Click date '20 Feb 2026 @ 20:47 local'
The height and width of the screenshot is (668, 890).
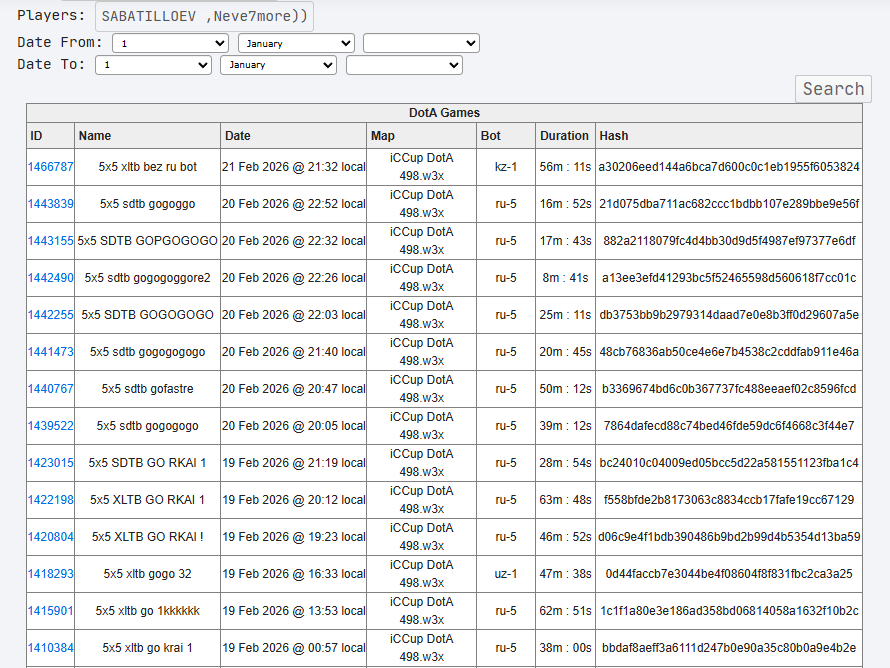click(293, 389)
